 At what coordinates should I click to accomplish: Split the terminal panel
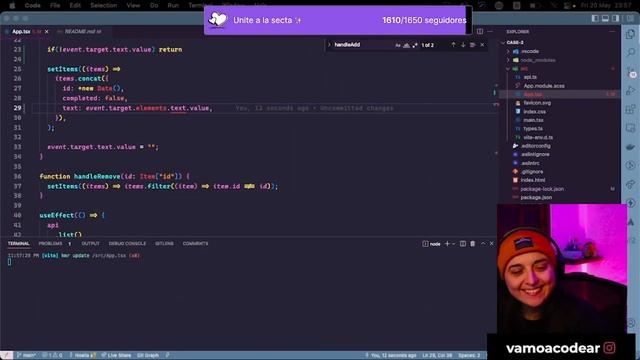coord(463,244)
